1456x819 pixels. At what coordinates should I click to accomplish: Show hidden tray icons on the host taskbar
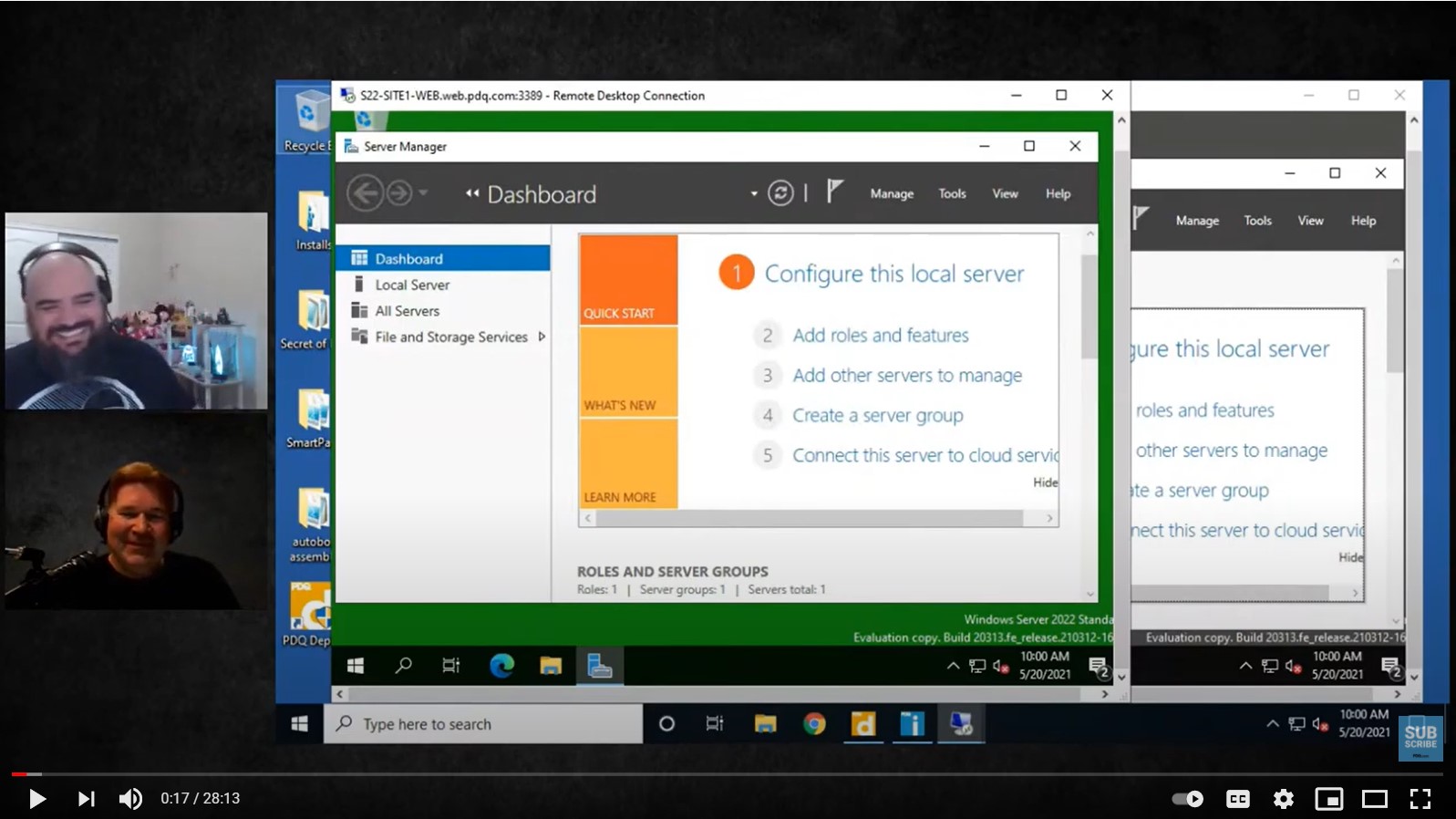(1272, 724)
